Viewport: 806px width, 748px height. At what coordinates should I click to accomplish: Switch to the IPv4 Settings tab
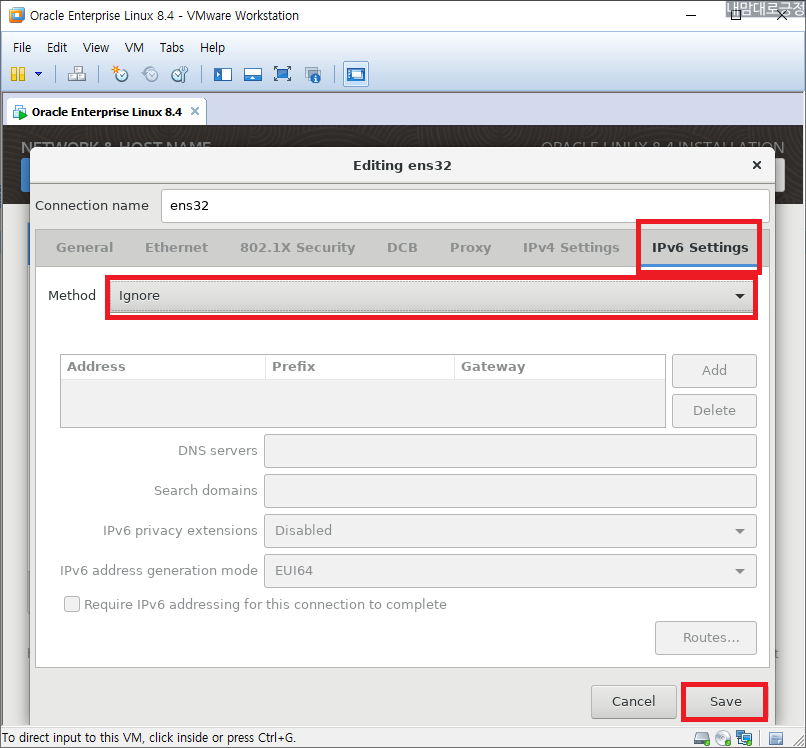point(571,247)
